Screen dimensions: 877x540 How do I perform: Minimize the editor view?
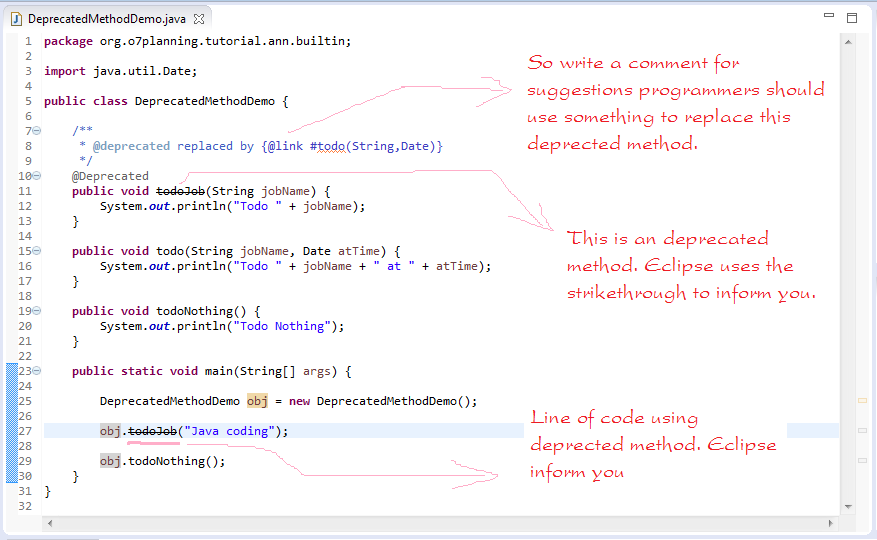pyautogui.click(x=829, y=16)
